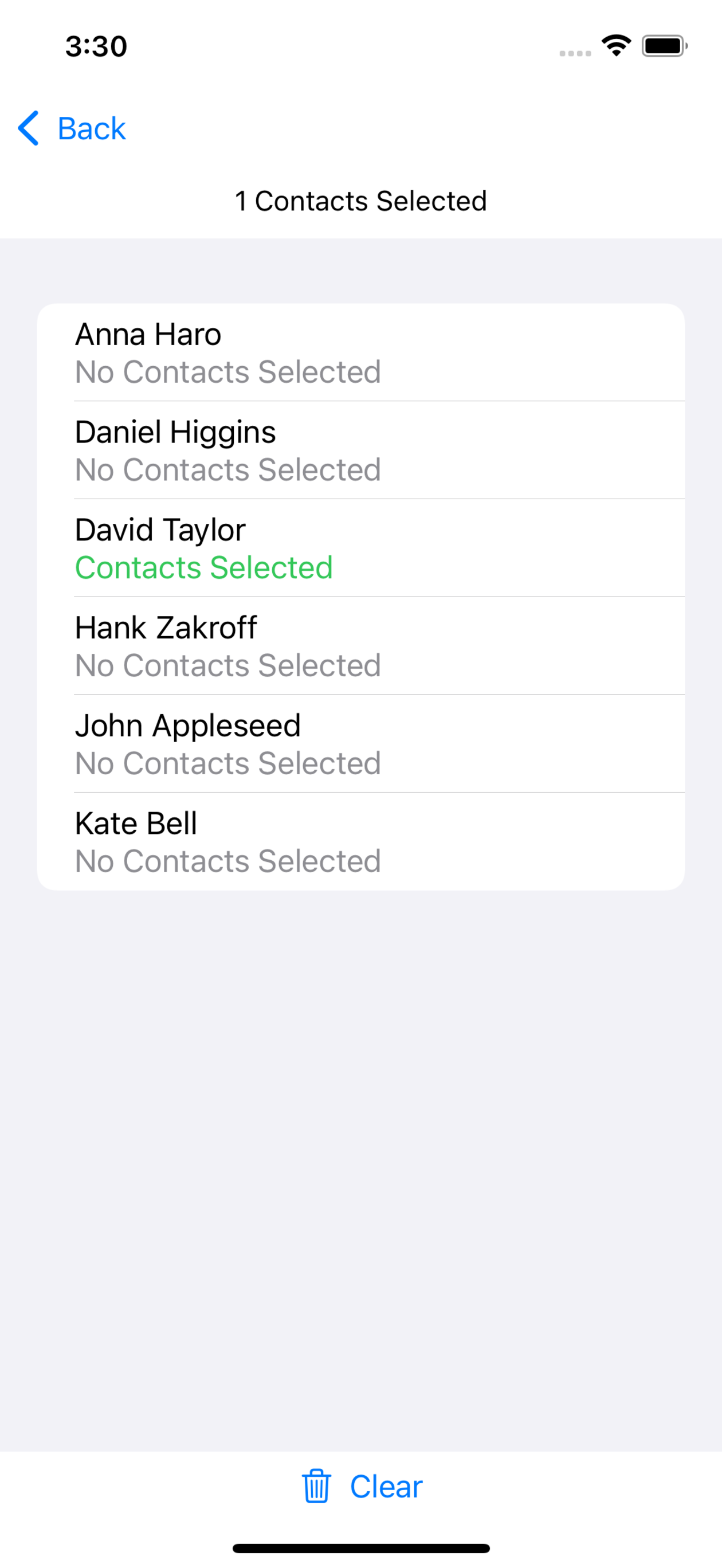The image size is (722, 1568).
Task: Tap No Contacts Selected under Anna Haro
Action: coord(227,372)
